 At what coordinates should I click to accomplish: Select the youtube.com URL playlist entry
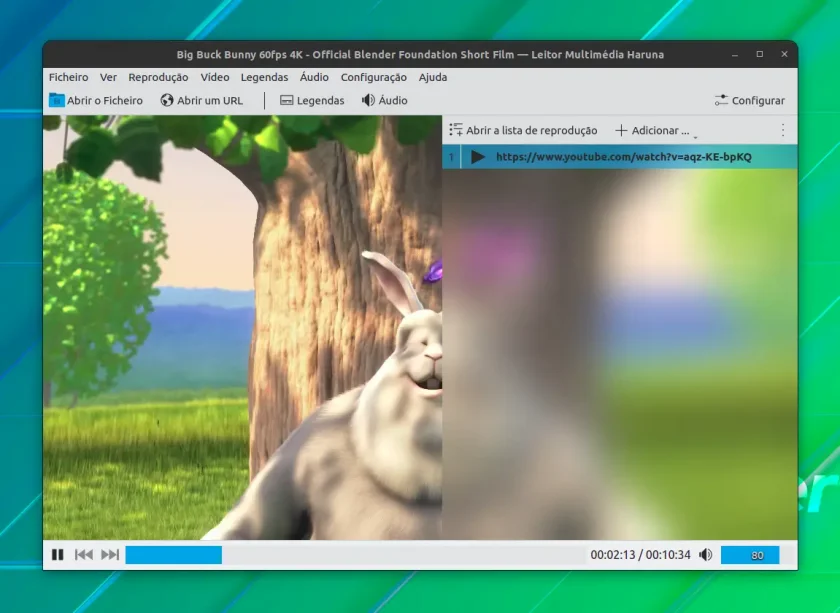tap(620, 156)
